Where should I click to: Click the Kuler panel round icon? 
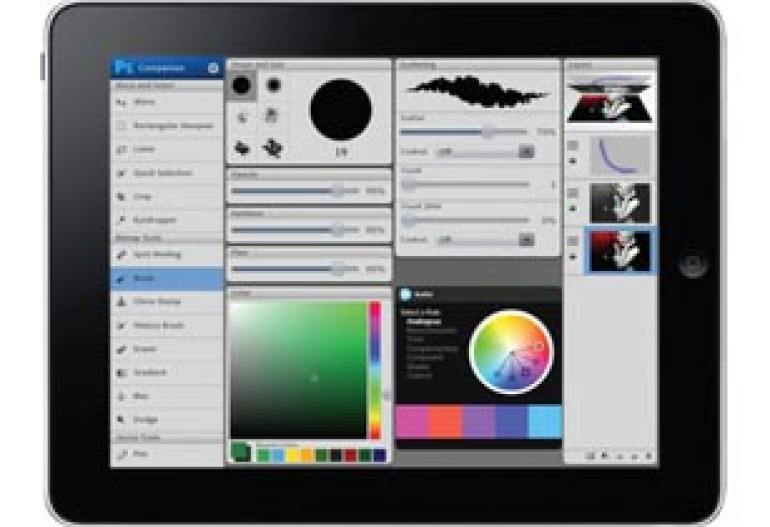[x=405, y=294]
